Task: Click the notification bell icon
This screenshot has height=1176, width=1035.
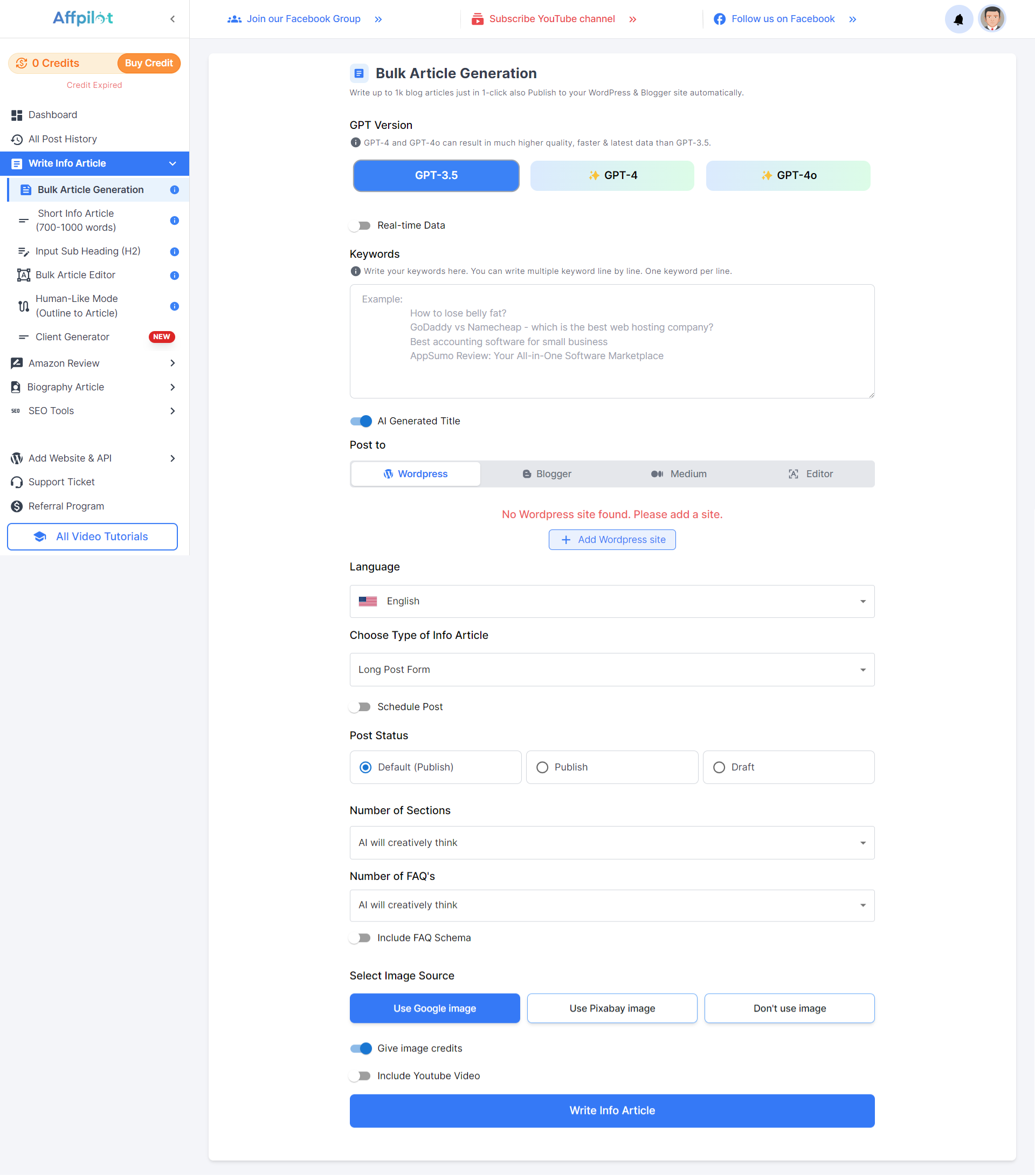Action: click(x=958, y=19)
